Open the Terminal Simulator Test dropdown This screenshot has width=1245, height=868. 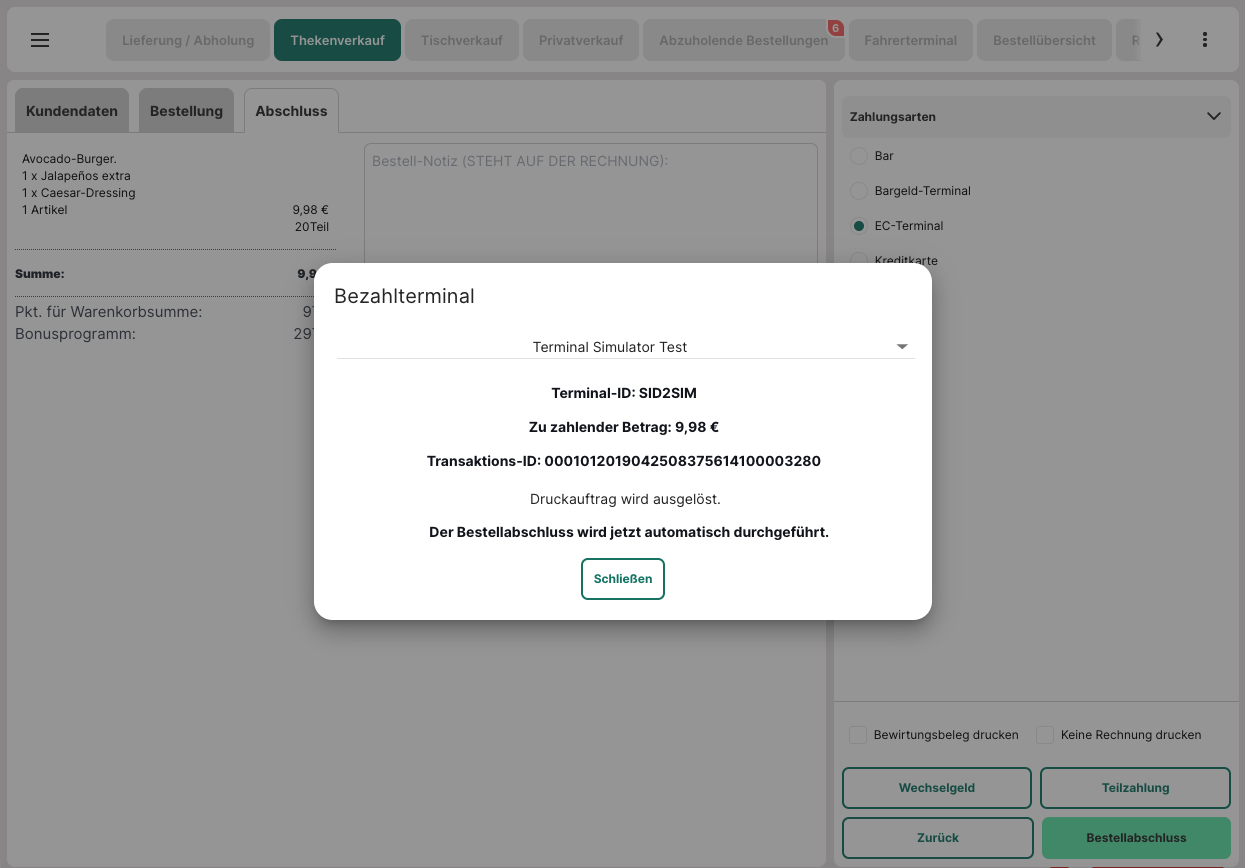[x=624, y=347]
